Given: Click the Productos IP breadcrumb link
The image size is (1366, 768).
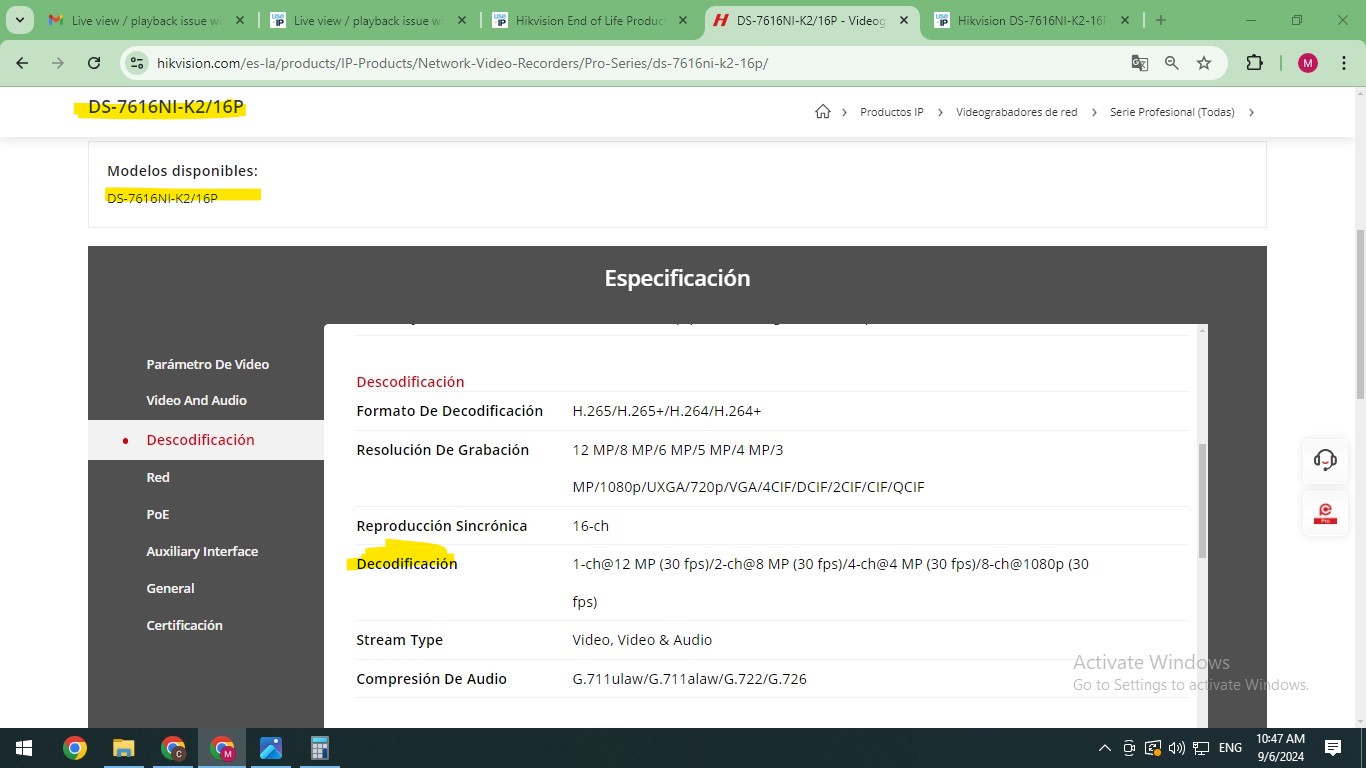Looking at the screenshot, I should (x=891, y=112).
